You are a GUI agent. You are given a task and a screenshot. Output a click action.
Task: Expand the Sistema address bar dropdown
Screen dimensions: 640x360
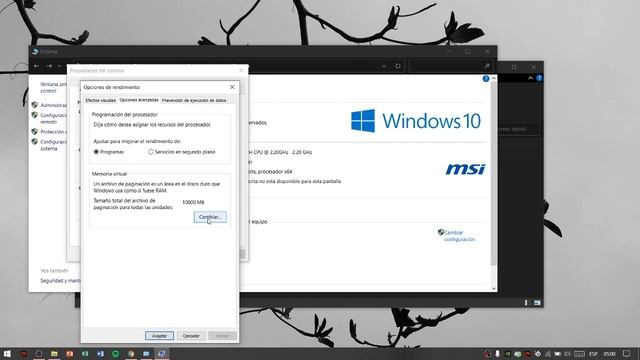click(x=384, y=66)
